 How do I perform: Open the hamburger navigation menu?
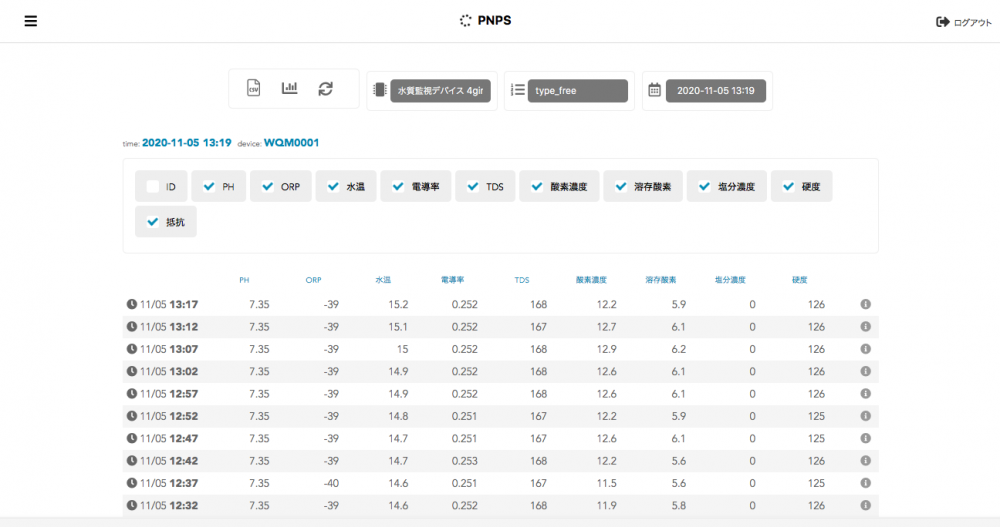tap(31, 21)
